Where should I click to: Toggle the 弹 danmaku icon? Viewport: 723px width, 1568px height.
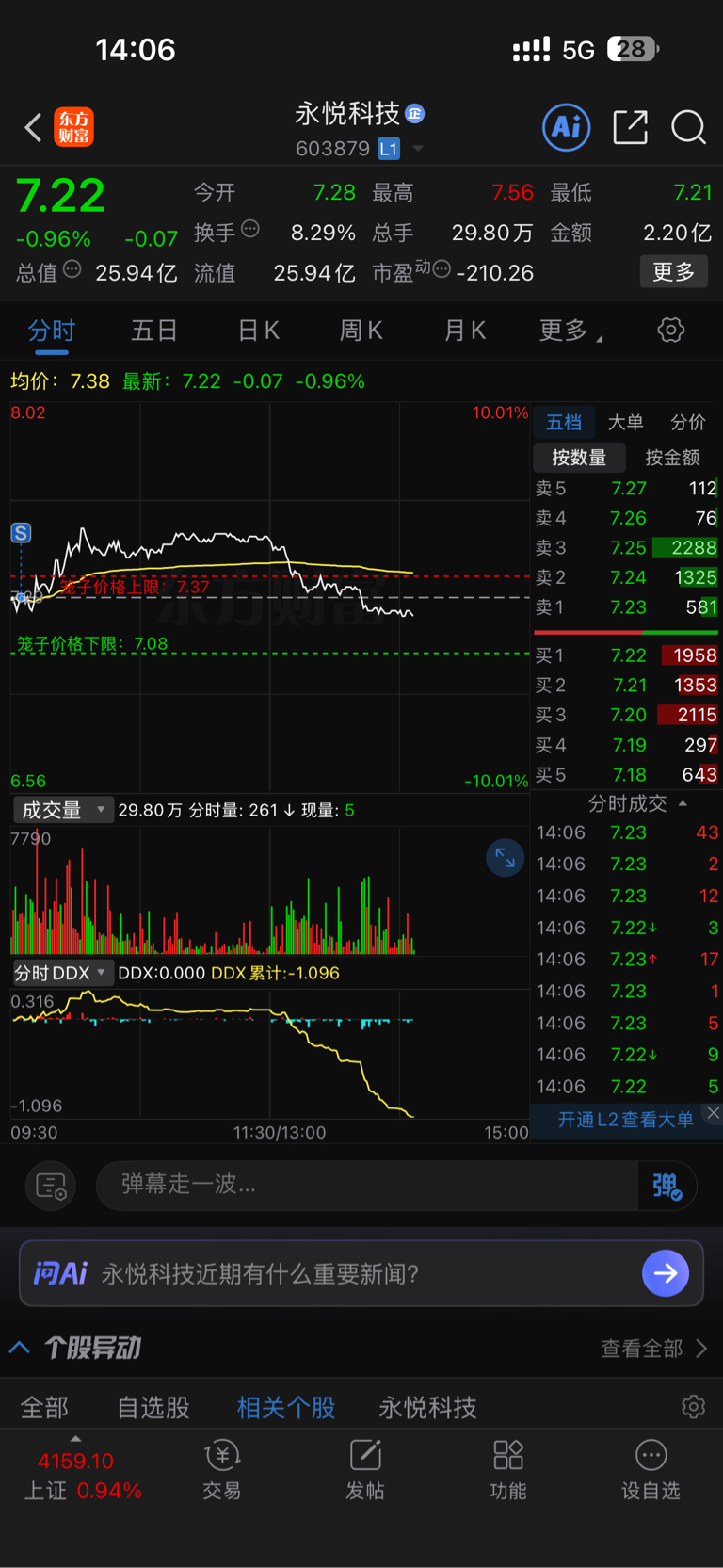(x=667, y=1185)
